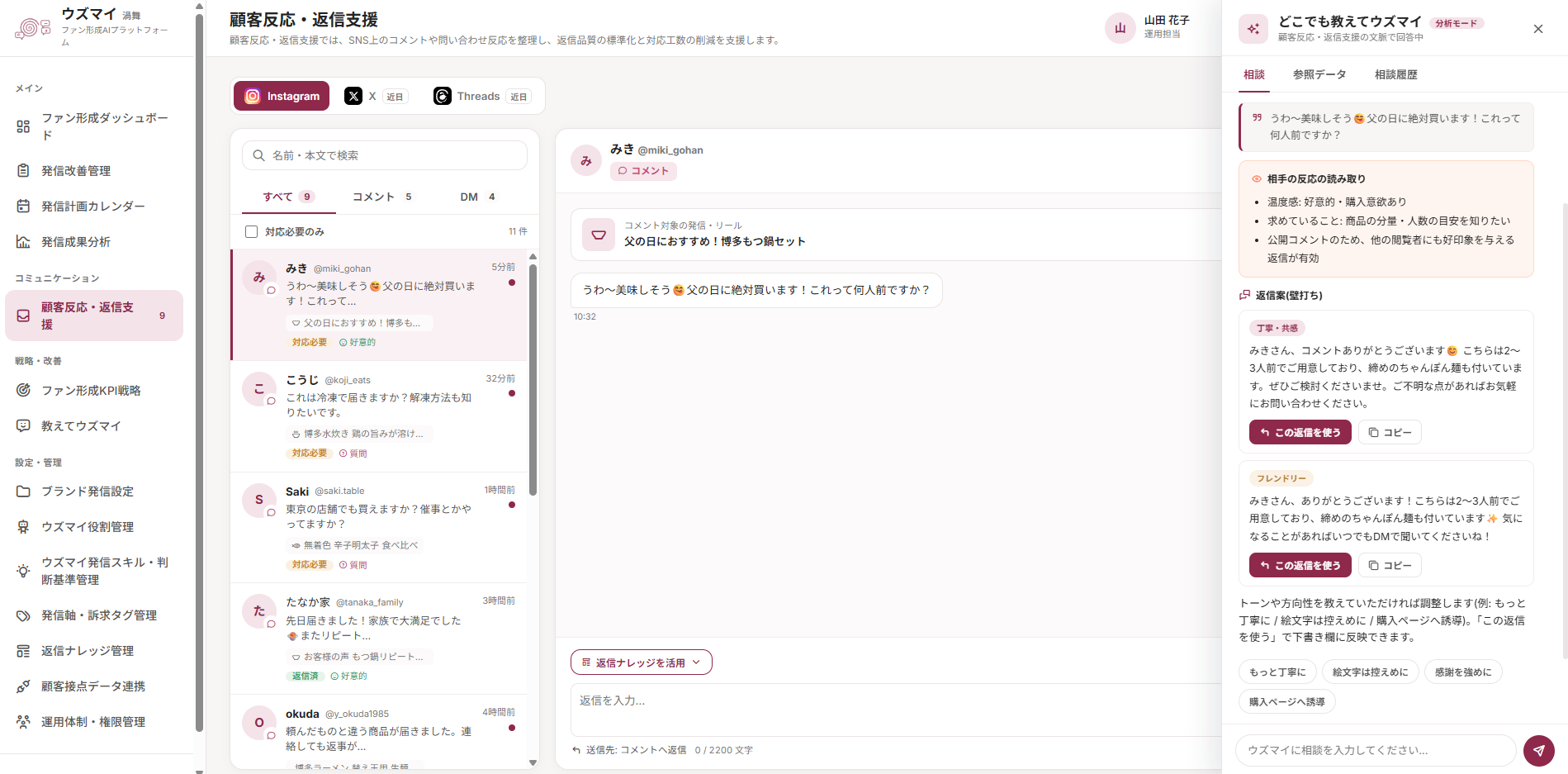Open 顧客反応・返信支援 sidebar item
Viewport: 1568px width, 774px height.
tap(94, 316)
